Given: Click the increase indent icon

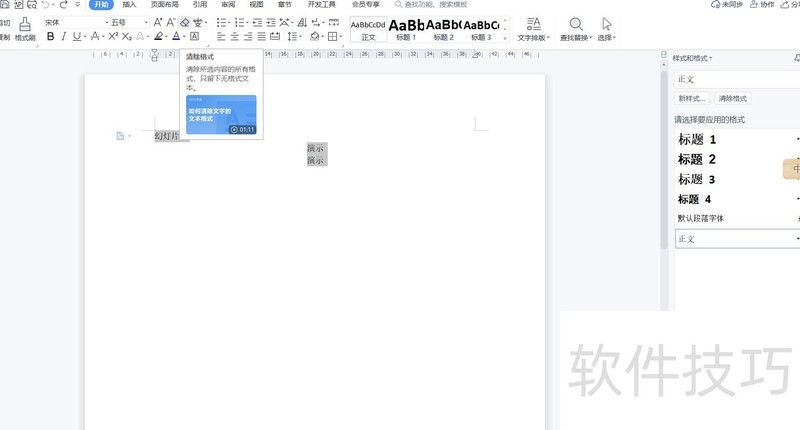Looking at the screenshot, I should pyautogui.click(x=271, y=22).
